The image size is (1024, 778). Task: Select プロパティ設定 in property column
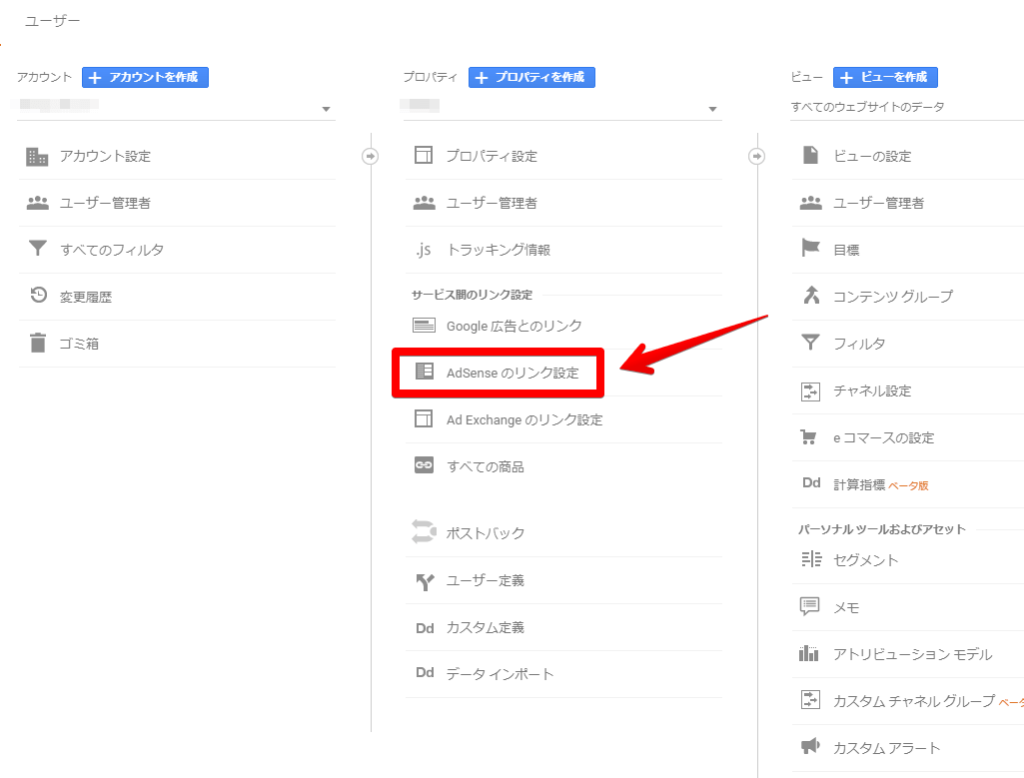point(491,156)
